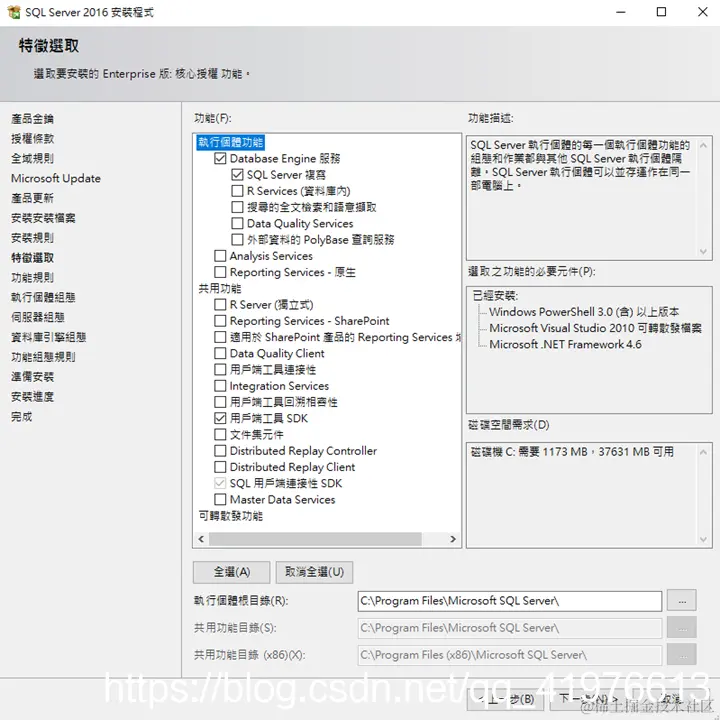This screenshot has width=720, height=720.
Task: Click feature list scroll-left arrow
Action: (201, 539)
